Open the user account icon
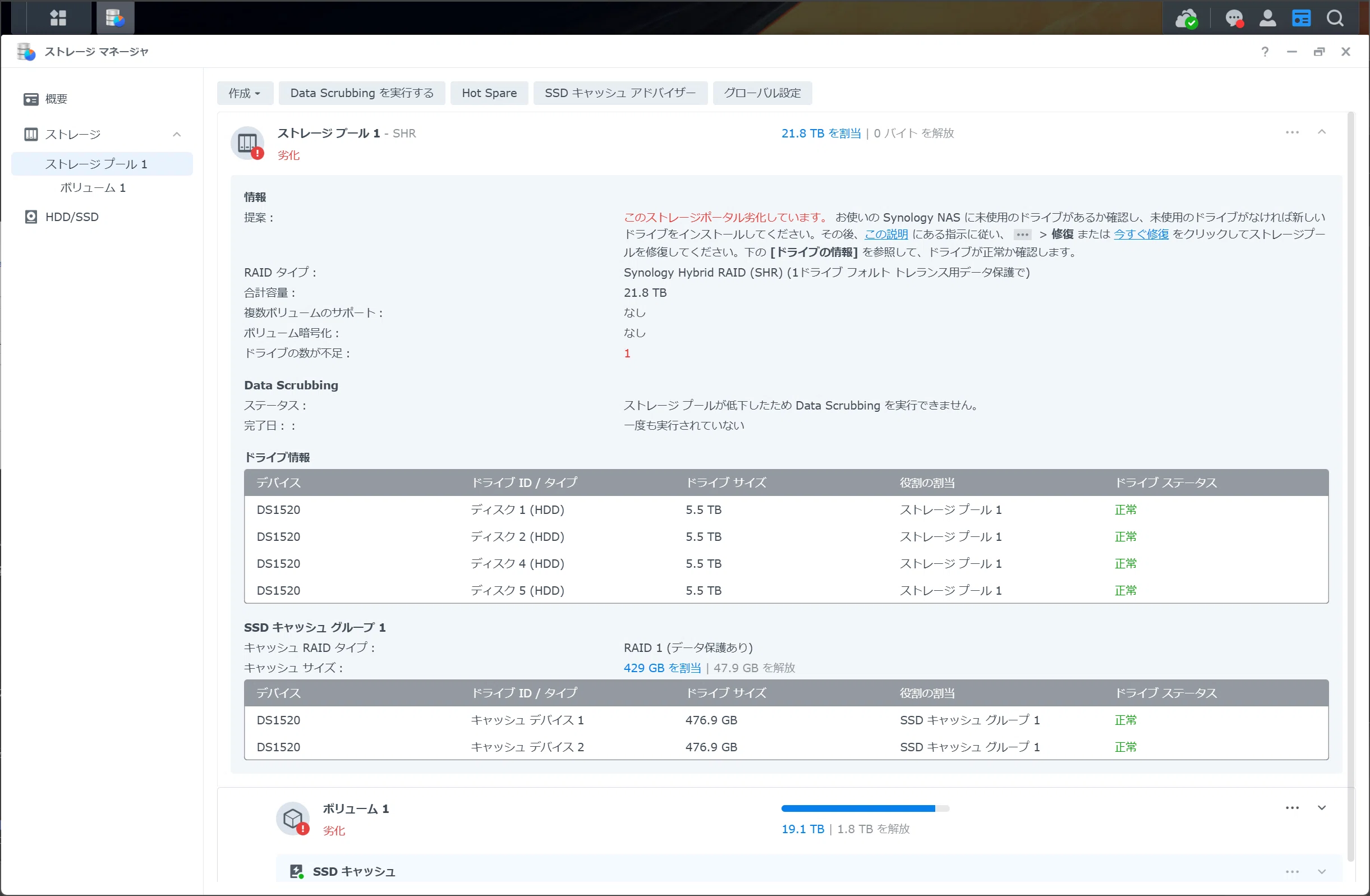The image size is (1370, 896). (x=1267, y=19)
